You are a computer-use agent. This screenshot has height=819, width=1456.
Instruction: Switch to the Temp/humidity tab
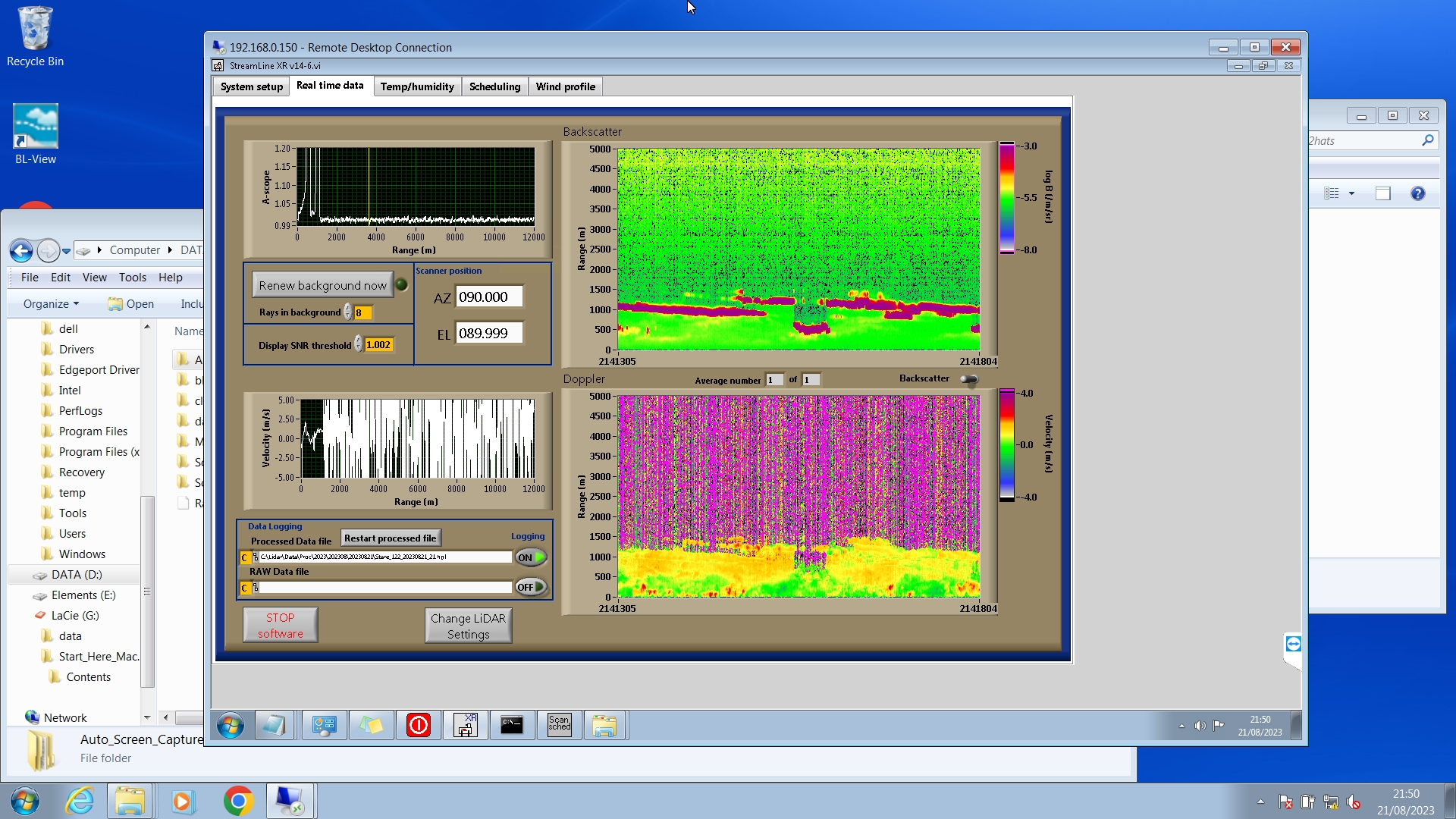tap(416, 86)
